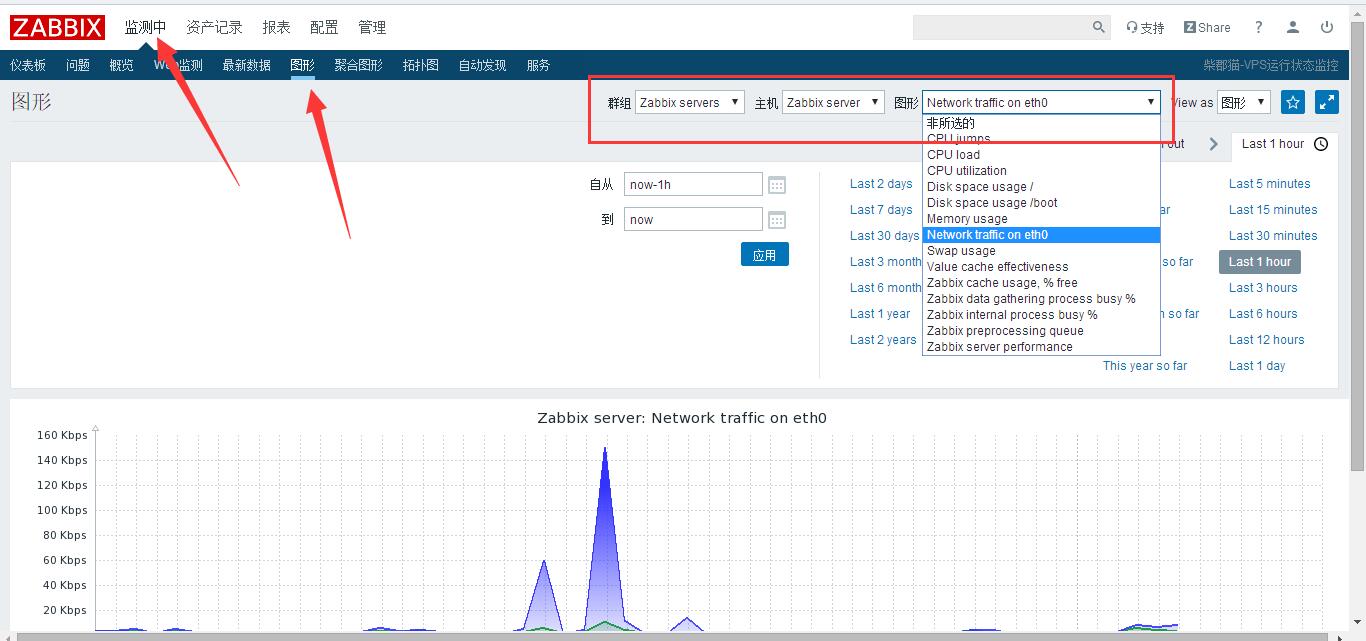
Task: Focus the 自从 now-1h input field
Action: tap(693, 185)
